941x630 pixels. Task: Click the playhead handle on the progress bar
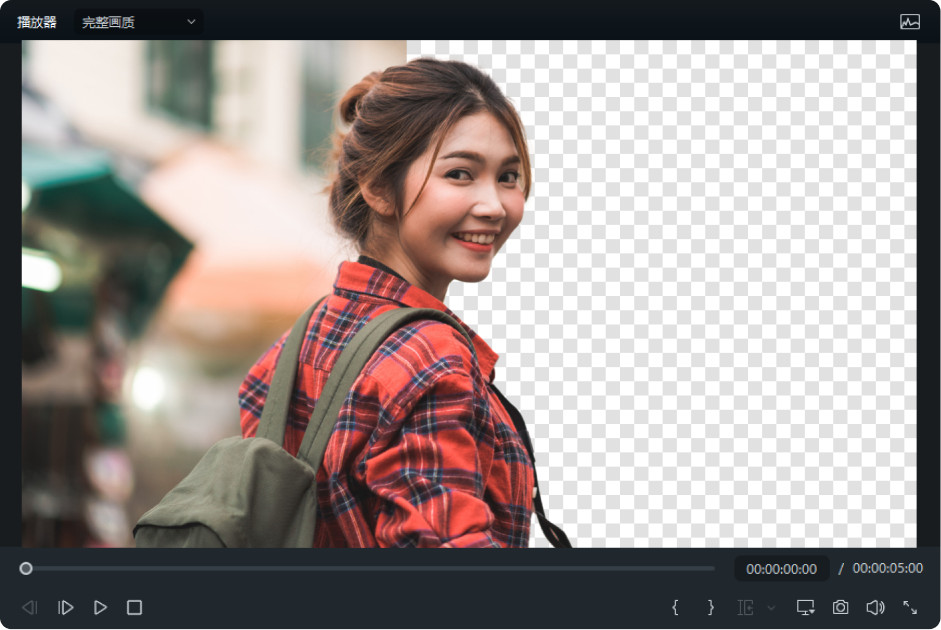tap(26, 568)
